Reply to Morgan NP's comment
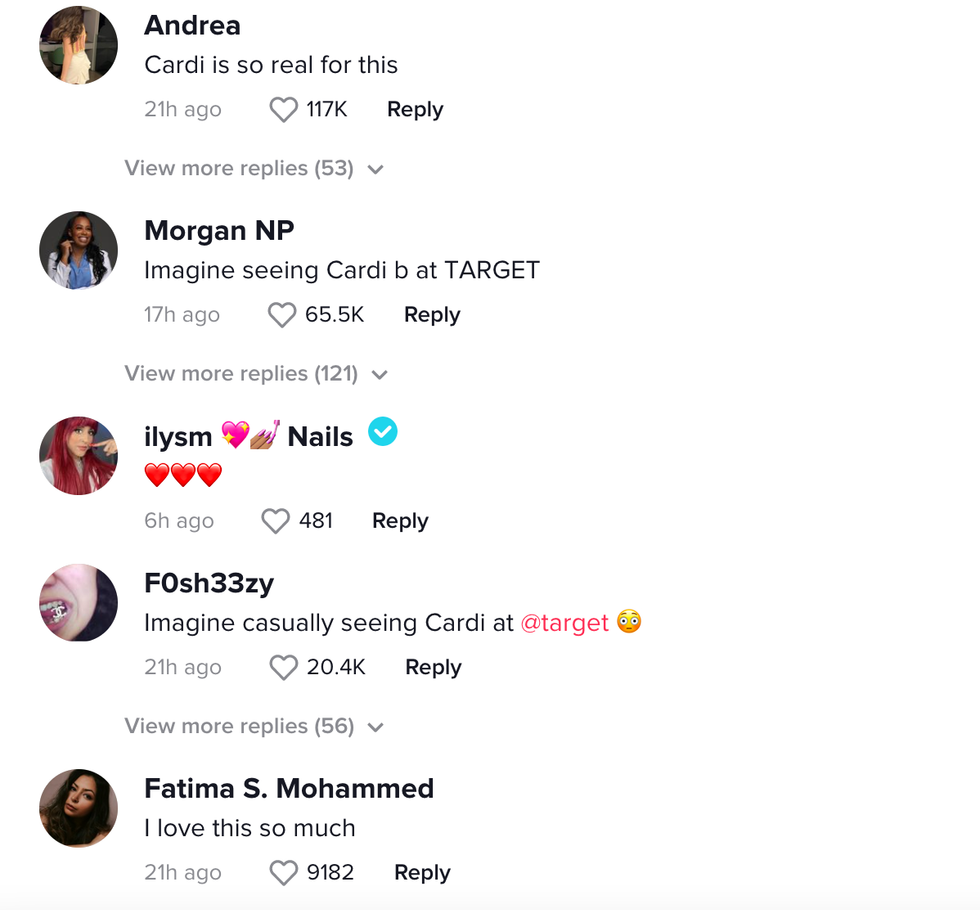980x910 pixels. click(432, 314)
